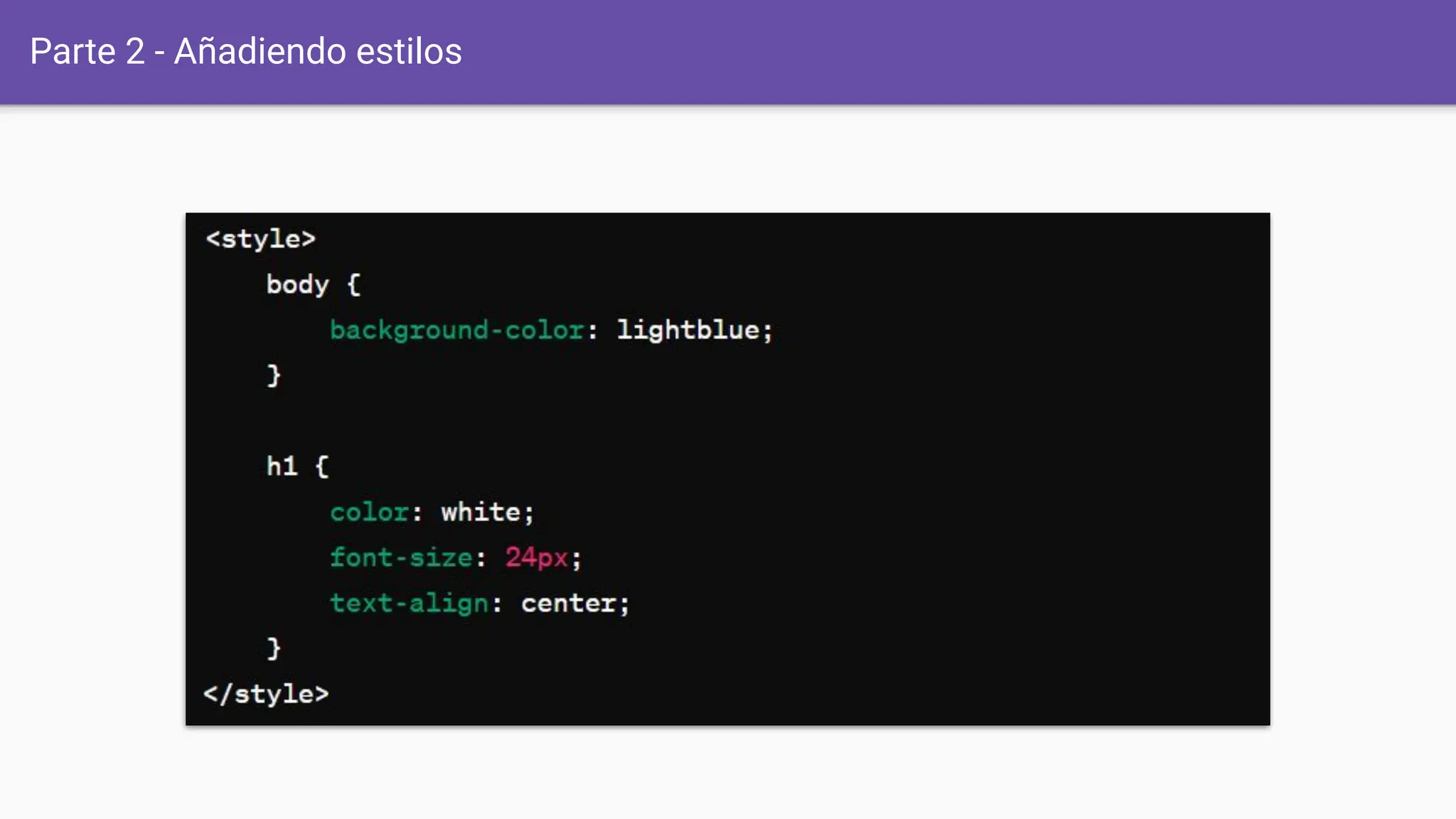
Task: Click the 'h1' selector text
Action: 282,466
